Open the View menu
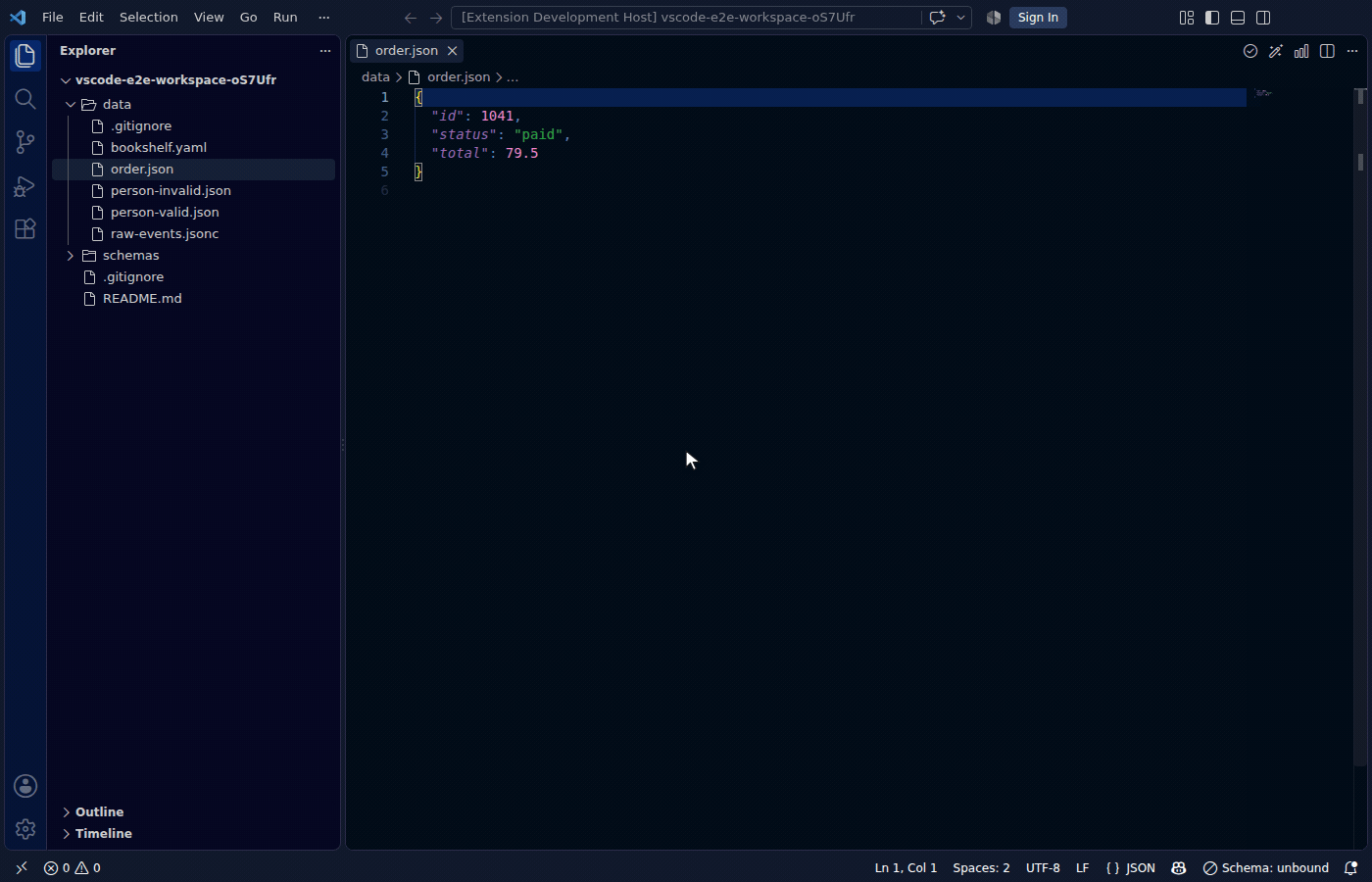1372x882 pixels. (x=209, y=18)
